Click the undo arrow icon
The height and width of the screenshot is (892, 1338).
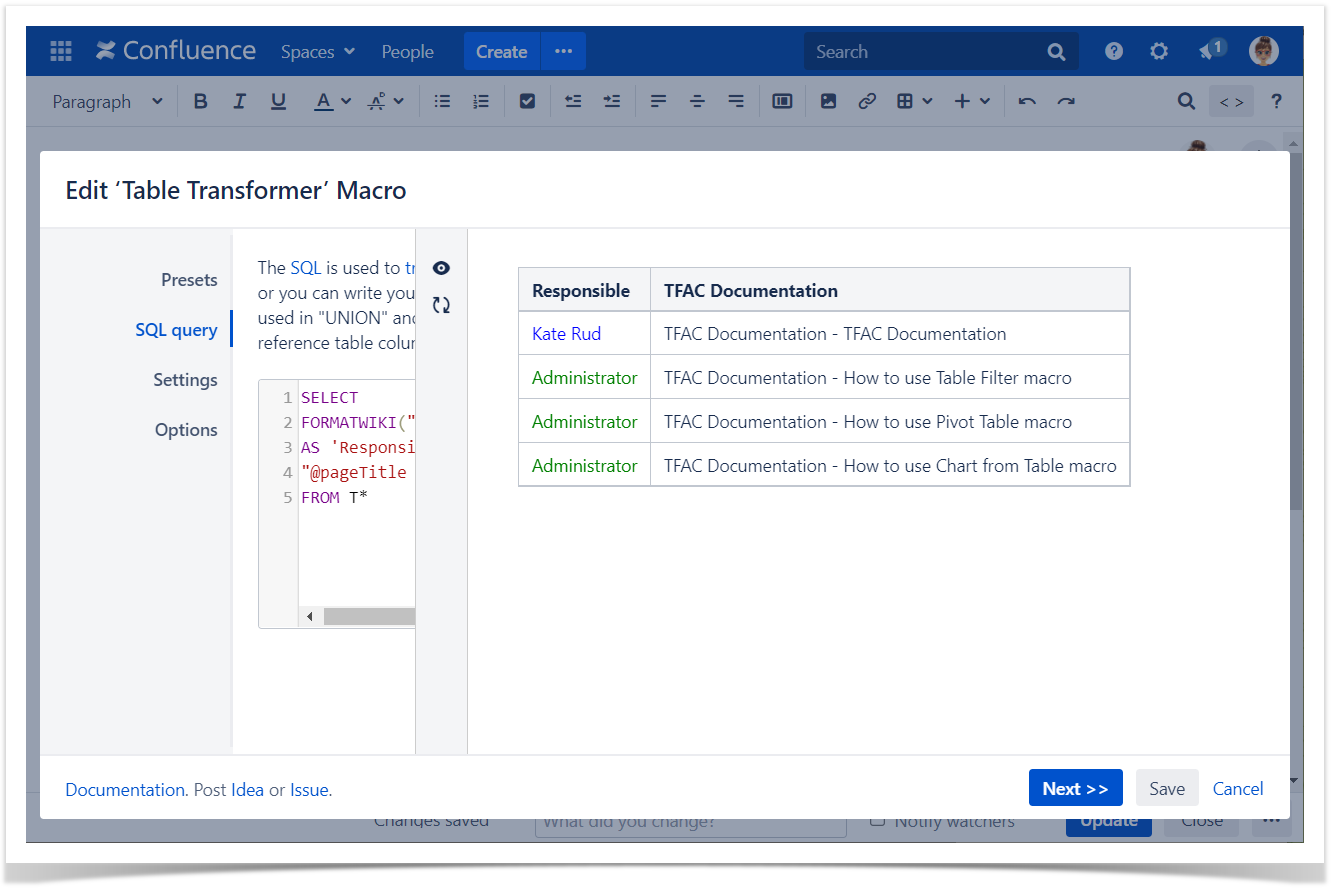click(1027, 101)
